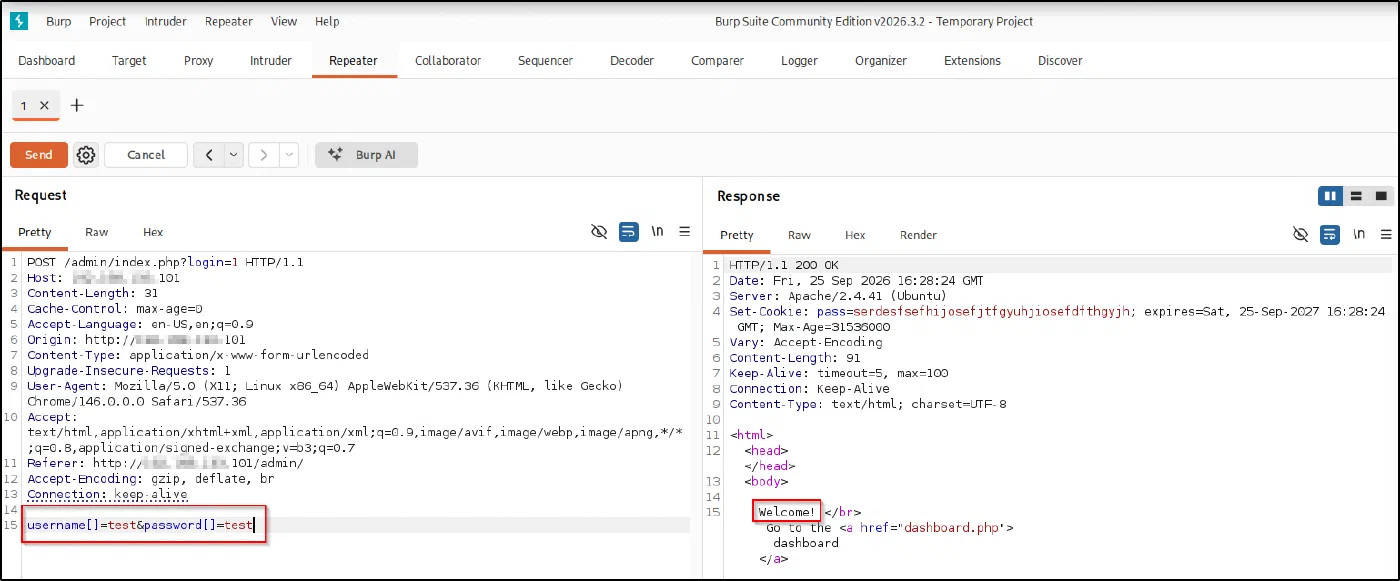The image size is (1400, 581).
Task: Open the Burp menu in the menu bar
Action: click(x=59, y=21)
